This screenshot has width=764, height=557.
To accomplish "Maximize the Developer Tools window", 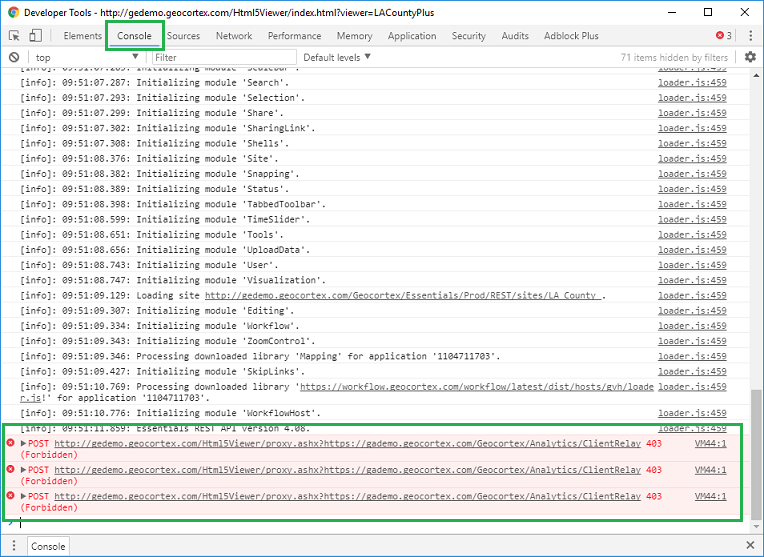I will (708, 12).
